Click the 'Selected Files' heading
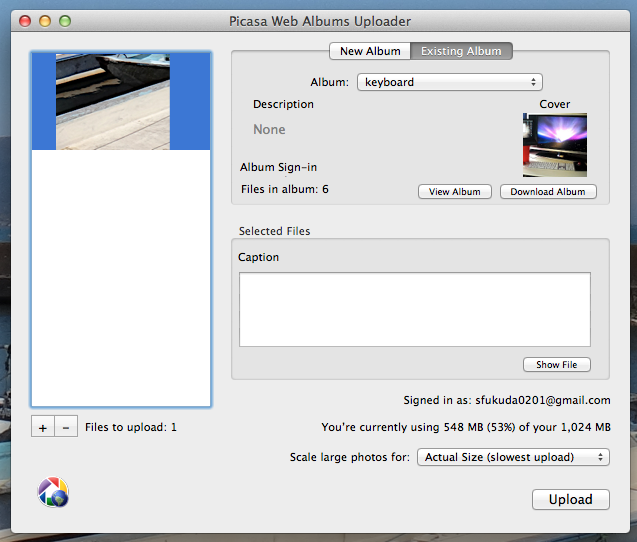This screenshot has width=637, height=542. point(275,231)
